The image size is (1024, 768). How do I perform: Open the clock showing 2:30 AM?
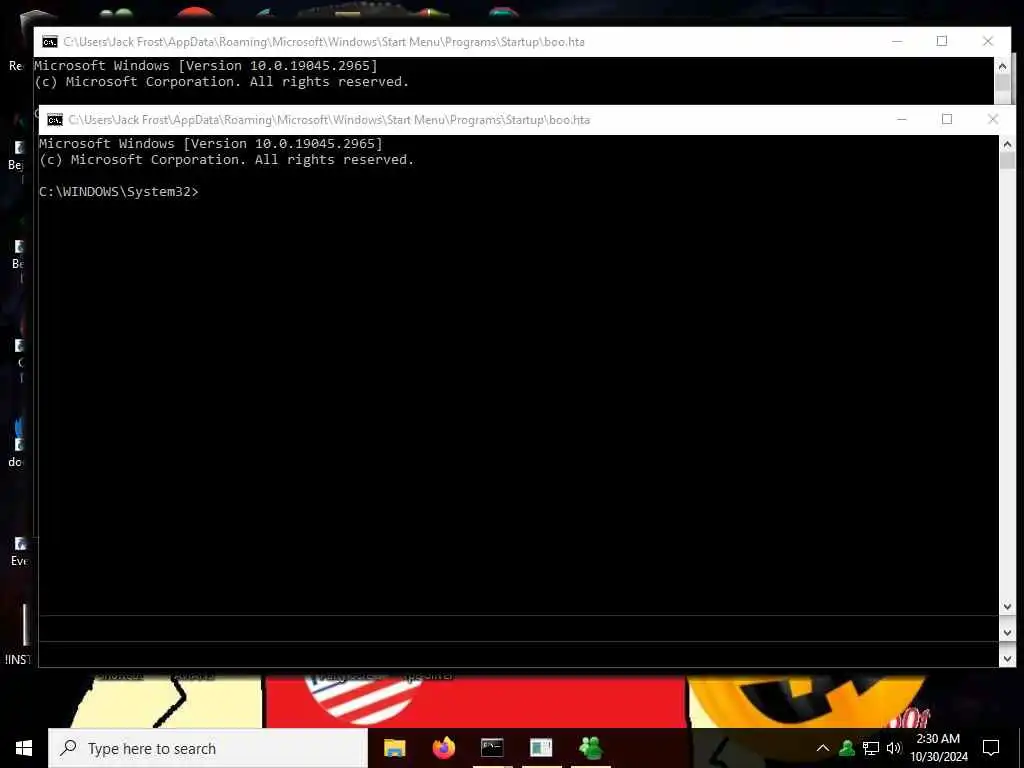938,748
